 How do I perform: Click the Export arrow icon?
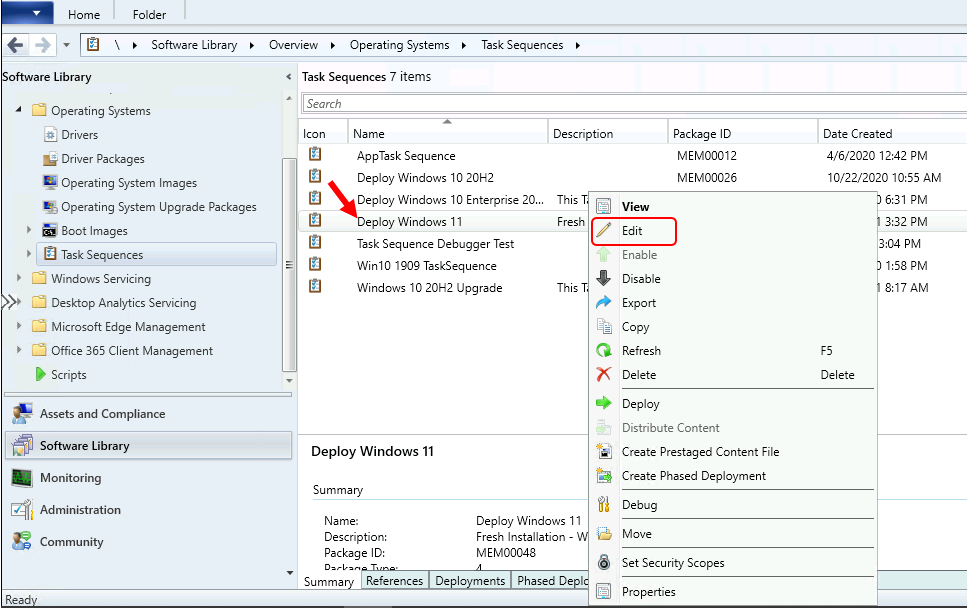pyautogui.click(x=604, y=303)
